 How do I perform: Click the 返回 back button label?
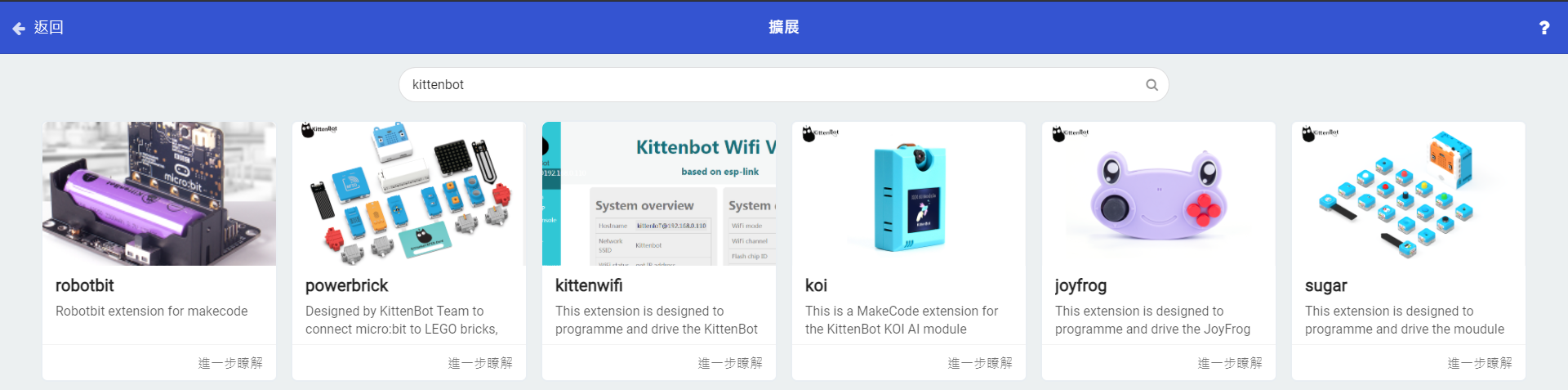tap(49, 28)
